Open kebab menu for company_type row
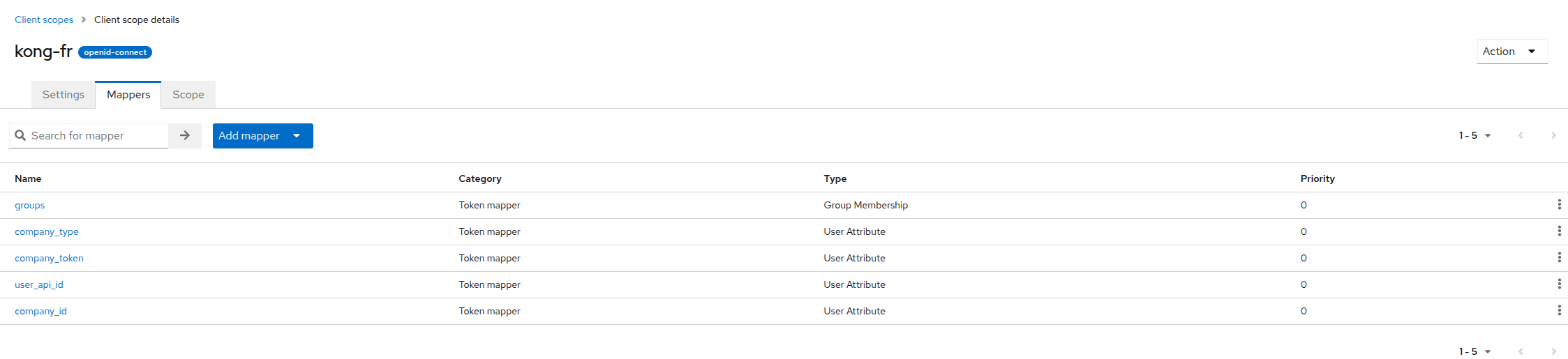This screenshot has width=1568, height=359. [x=1559, y=231]
